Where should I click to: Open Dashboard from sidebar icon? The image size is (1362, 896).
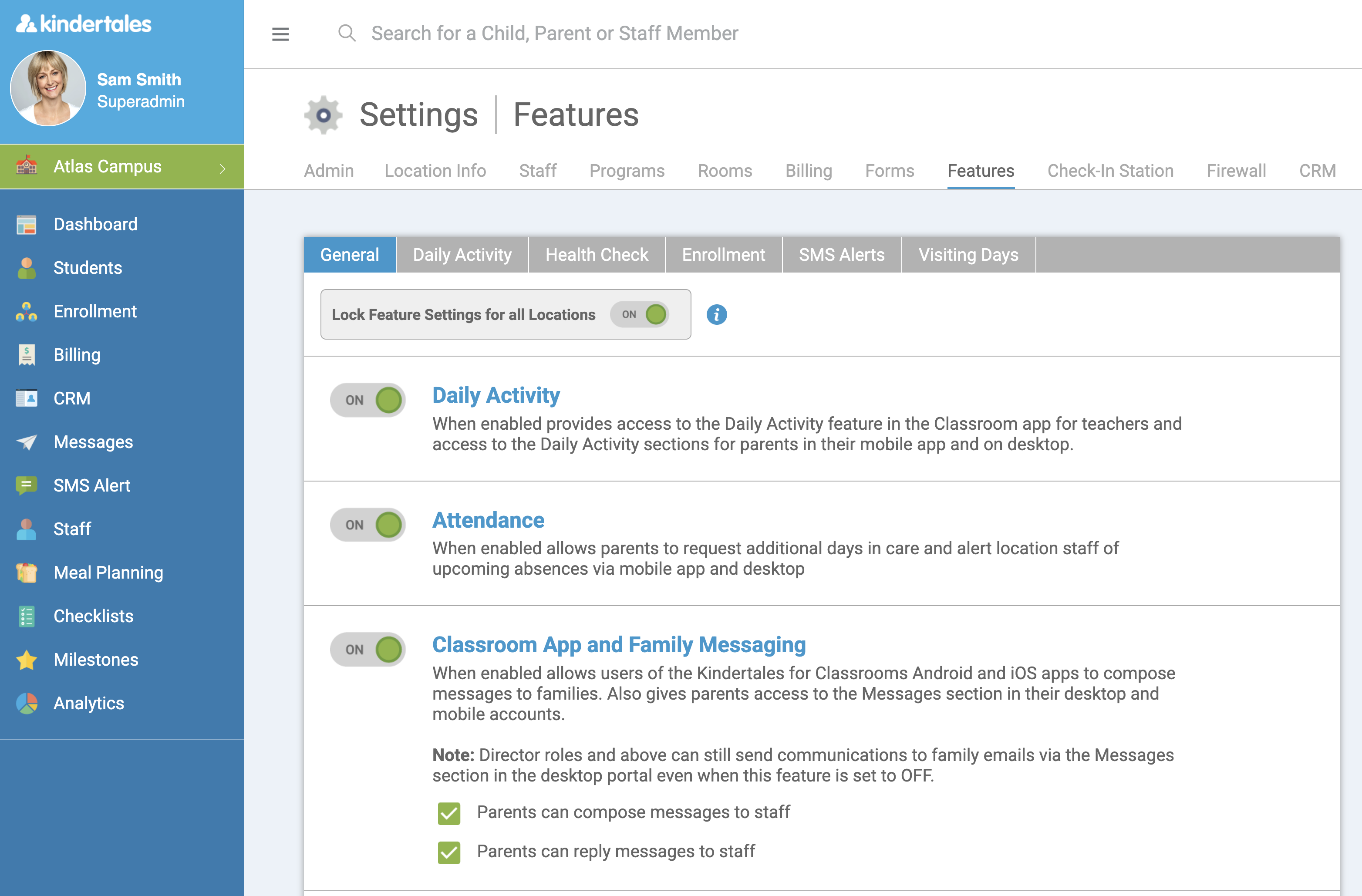click(26, 224)
